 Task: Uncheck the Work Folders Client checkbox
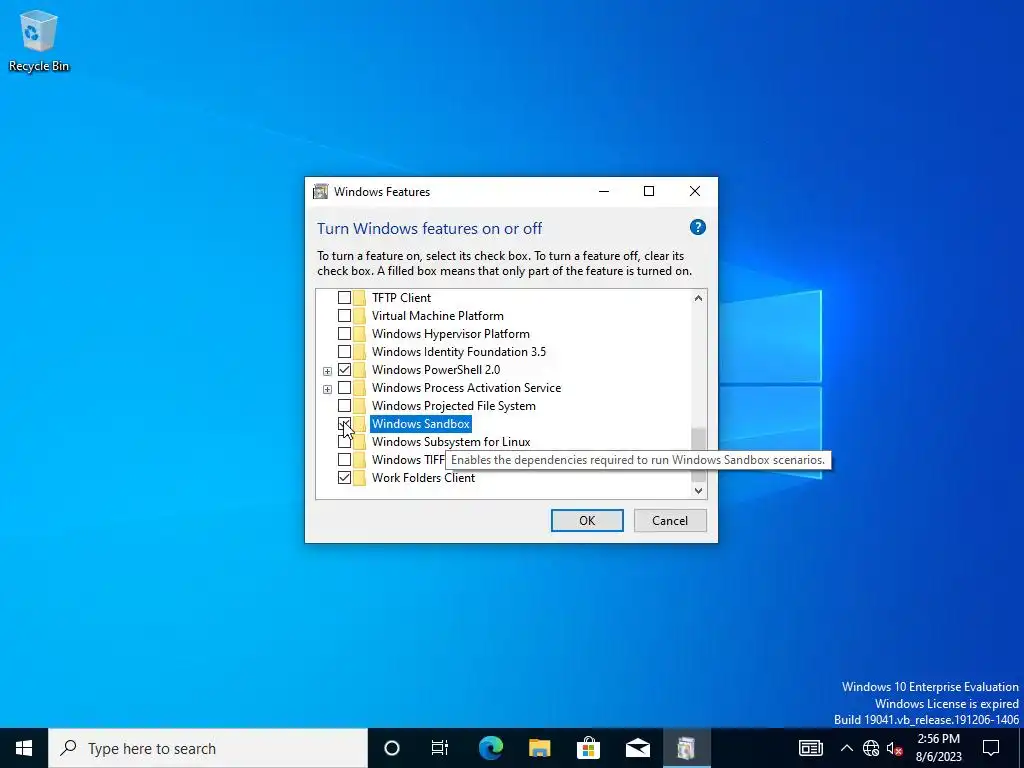pyautogui.click(x=344, y=477)
